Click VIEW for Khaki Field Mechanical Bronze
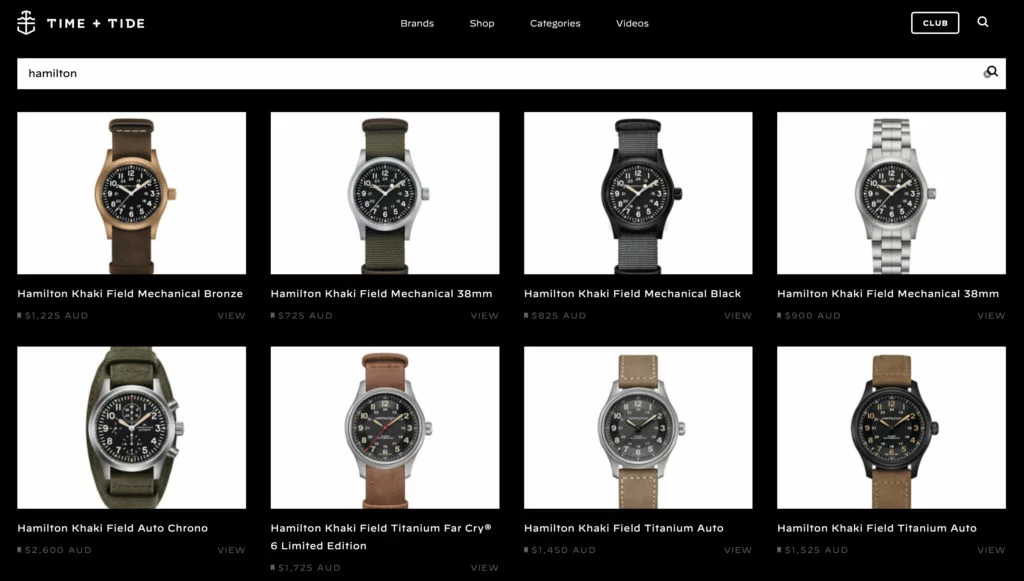 (231, 315)
